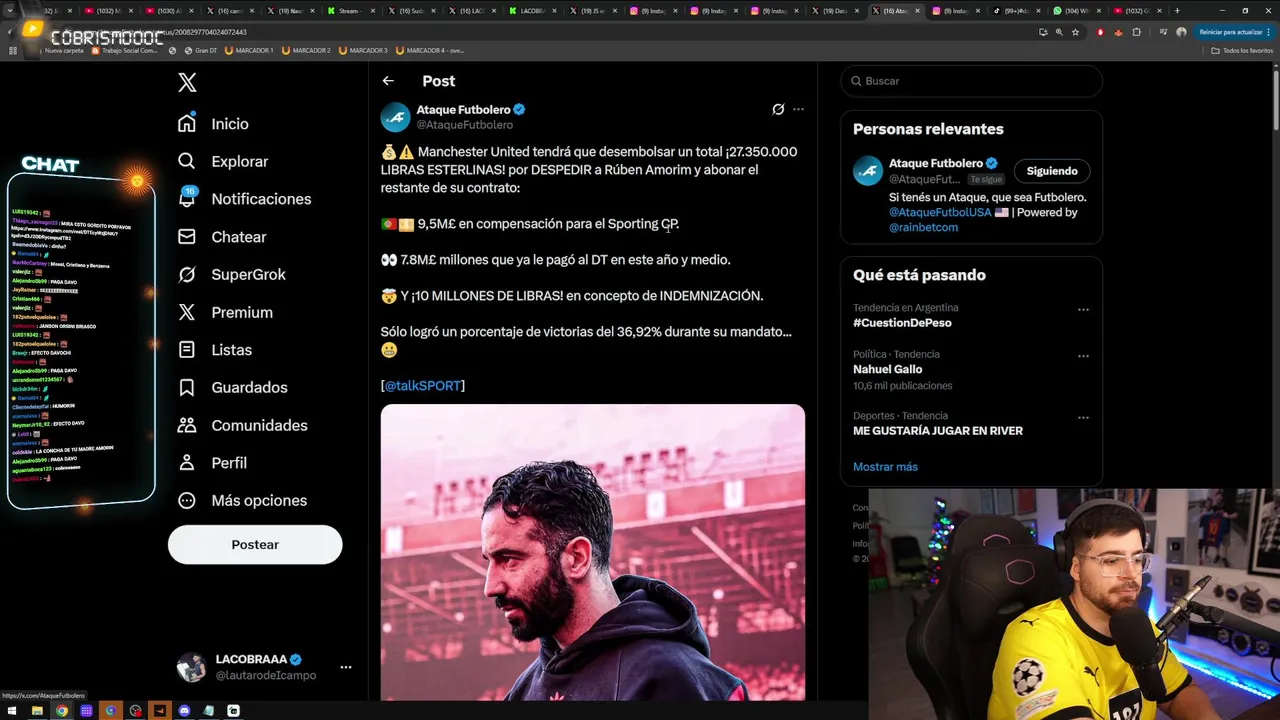Open Ataque Futbolero profile avatar in post

(x=395, y=117)
